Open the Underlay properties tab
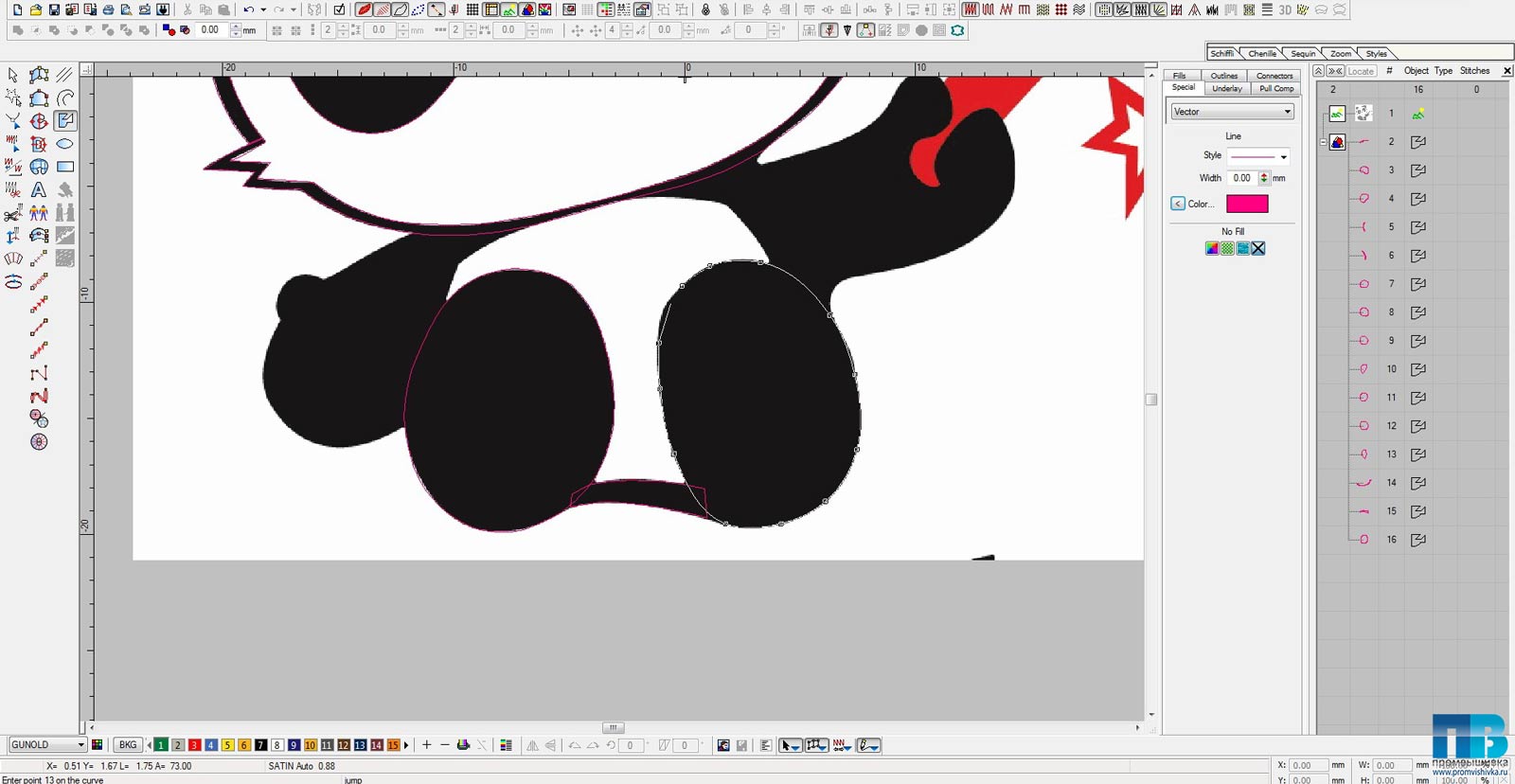The height and width of the screenshot is (784, 1515). 1227,88
